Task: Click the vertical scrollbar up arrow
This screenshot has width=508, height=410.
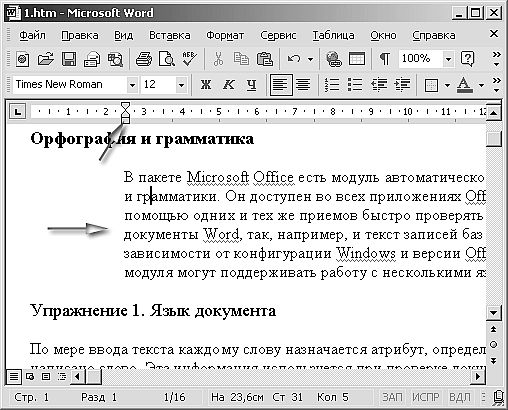Action: point(494,112)
